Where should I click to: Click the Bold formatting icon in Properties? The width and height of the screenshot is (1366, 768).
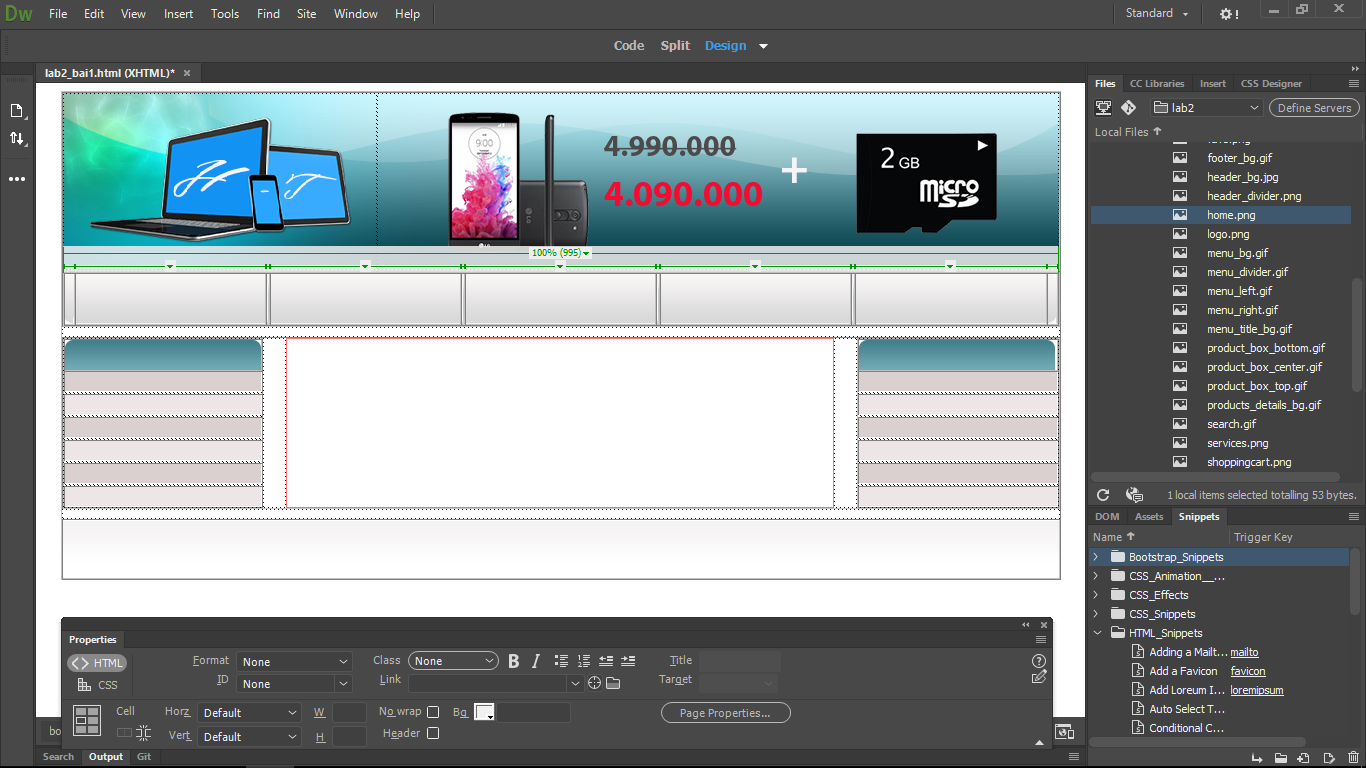pos(514,661)
